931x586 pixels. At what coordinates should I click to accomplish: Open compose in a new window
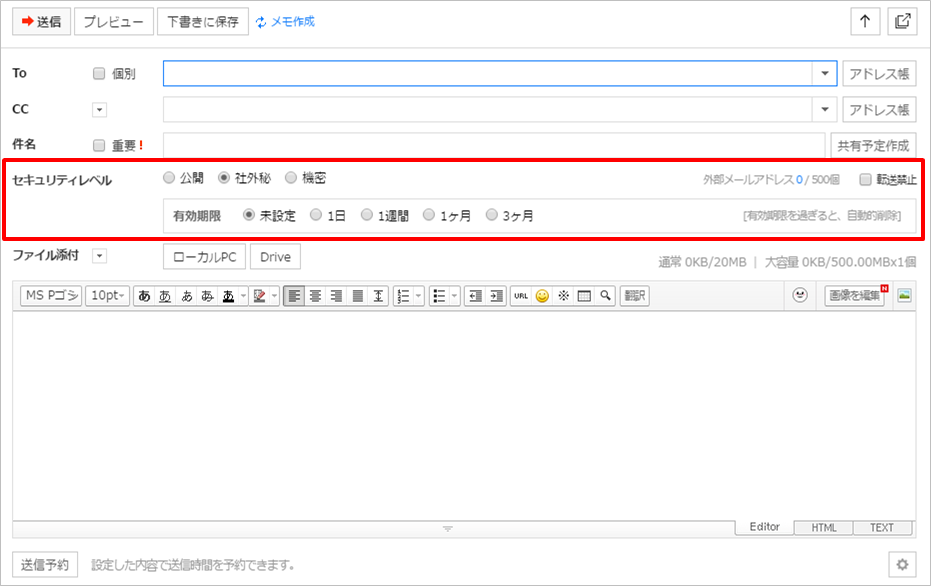(x=903, y=21)
